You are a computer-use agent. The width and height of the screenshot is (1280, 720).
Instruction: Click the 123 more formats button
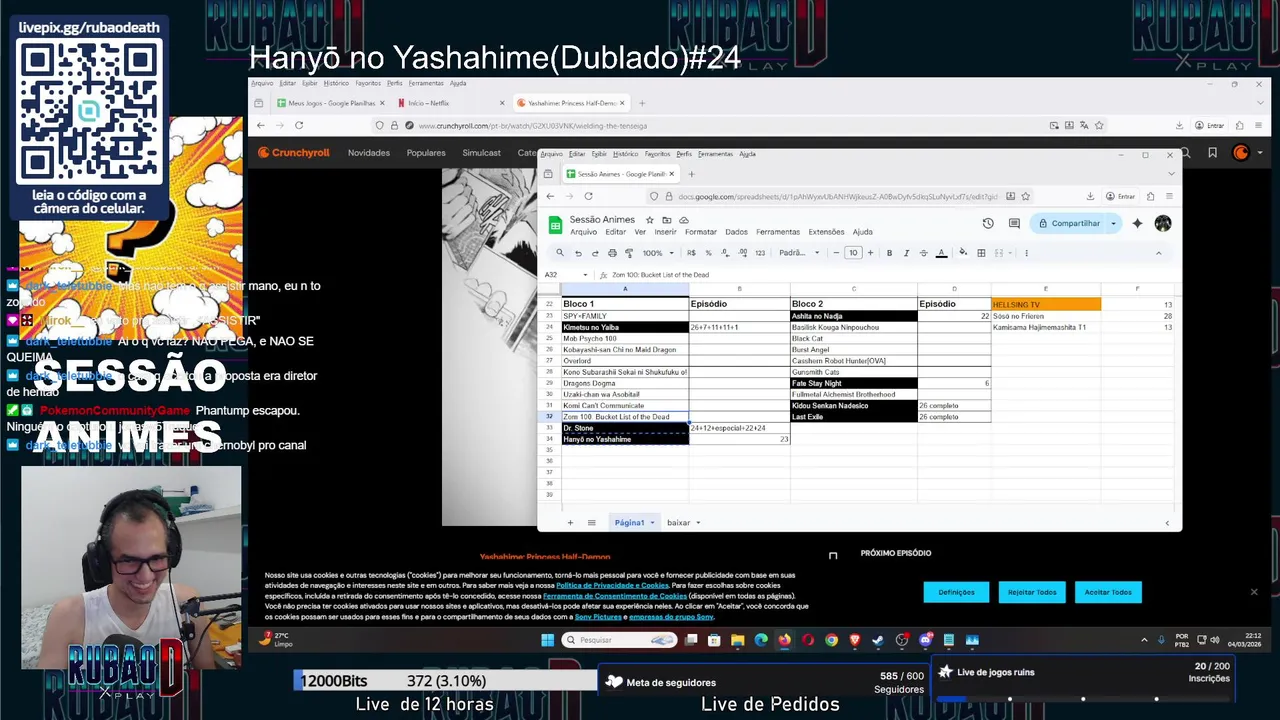pyautogui.click(x=760, y=253)
